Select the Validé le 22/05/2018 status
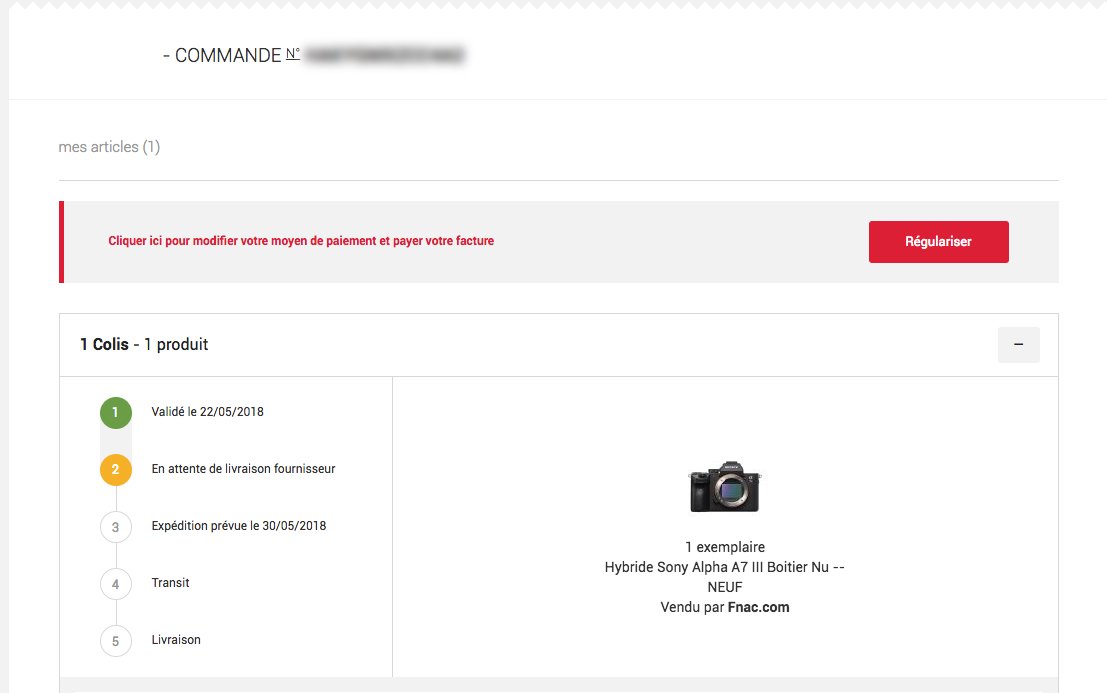This screenshot has width=1107, height=693. coord(208,412)
